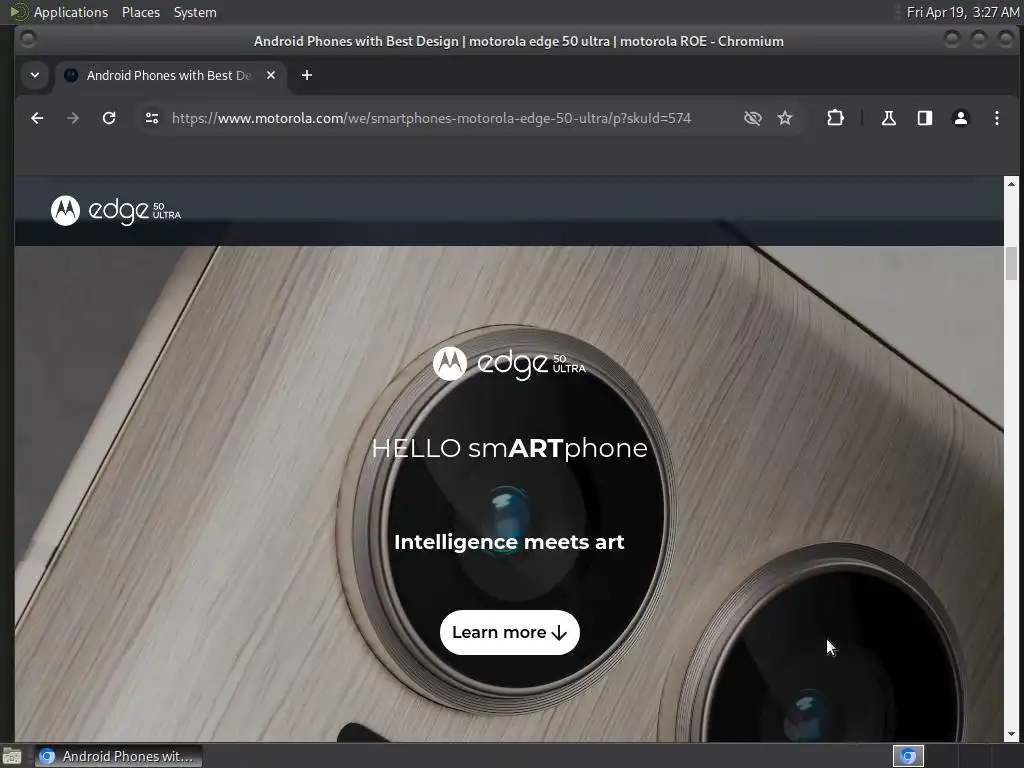1024x768 pixels.
Task: Toggle the browser side panel icon
Action: coord(925,118)
